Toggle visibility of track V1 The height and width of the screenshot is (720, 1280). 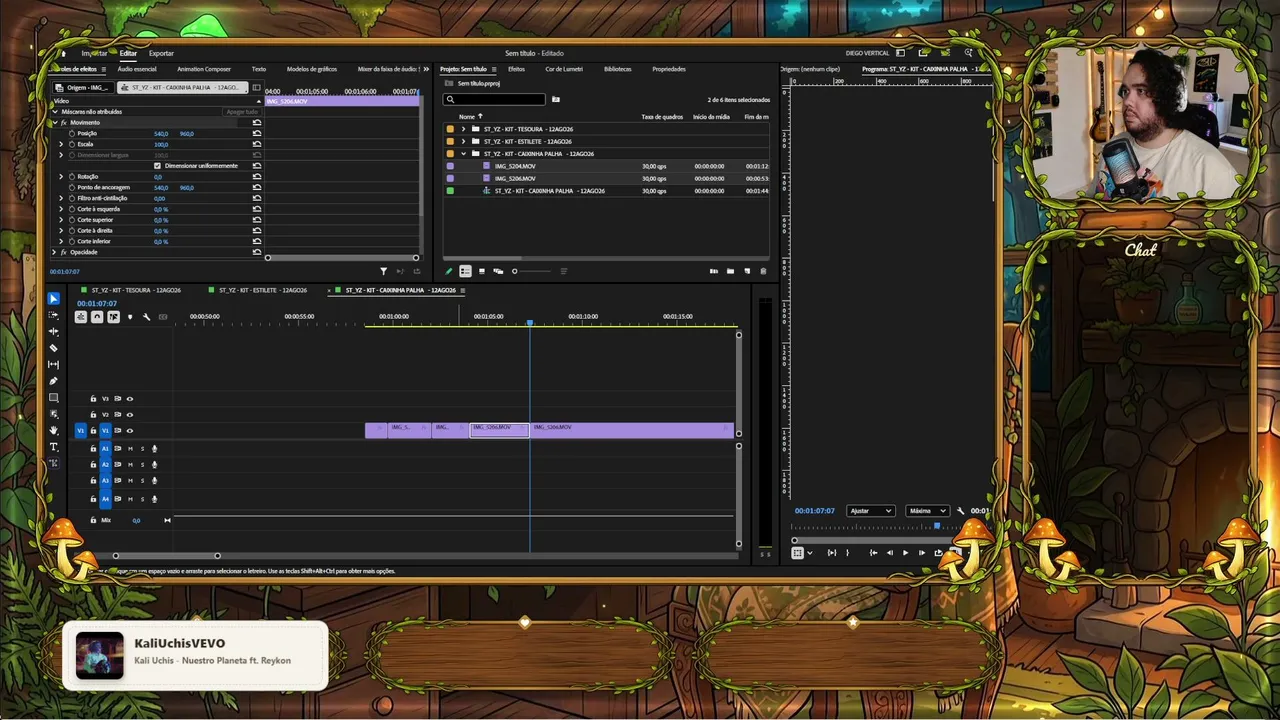pos(129,430)
